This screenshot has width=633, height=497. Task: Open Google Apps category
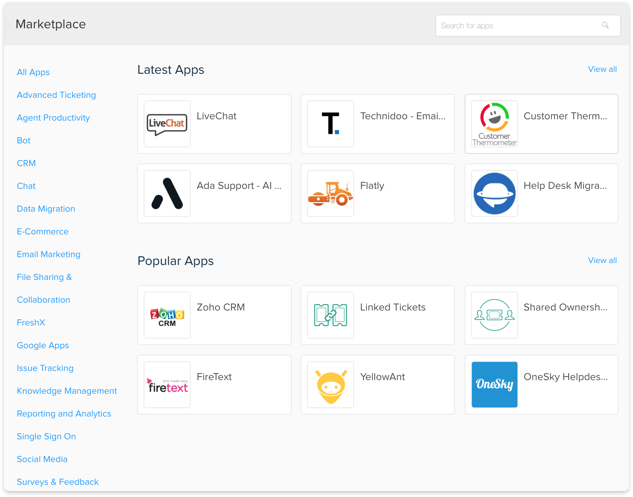pos(43,346)
